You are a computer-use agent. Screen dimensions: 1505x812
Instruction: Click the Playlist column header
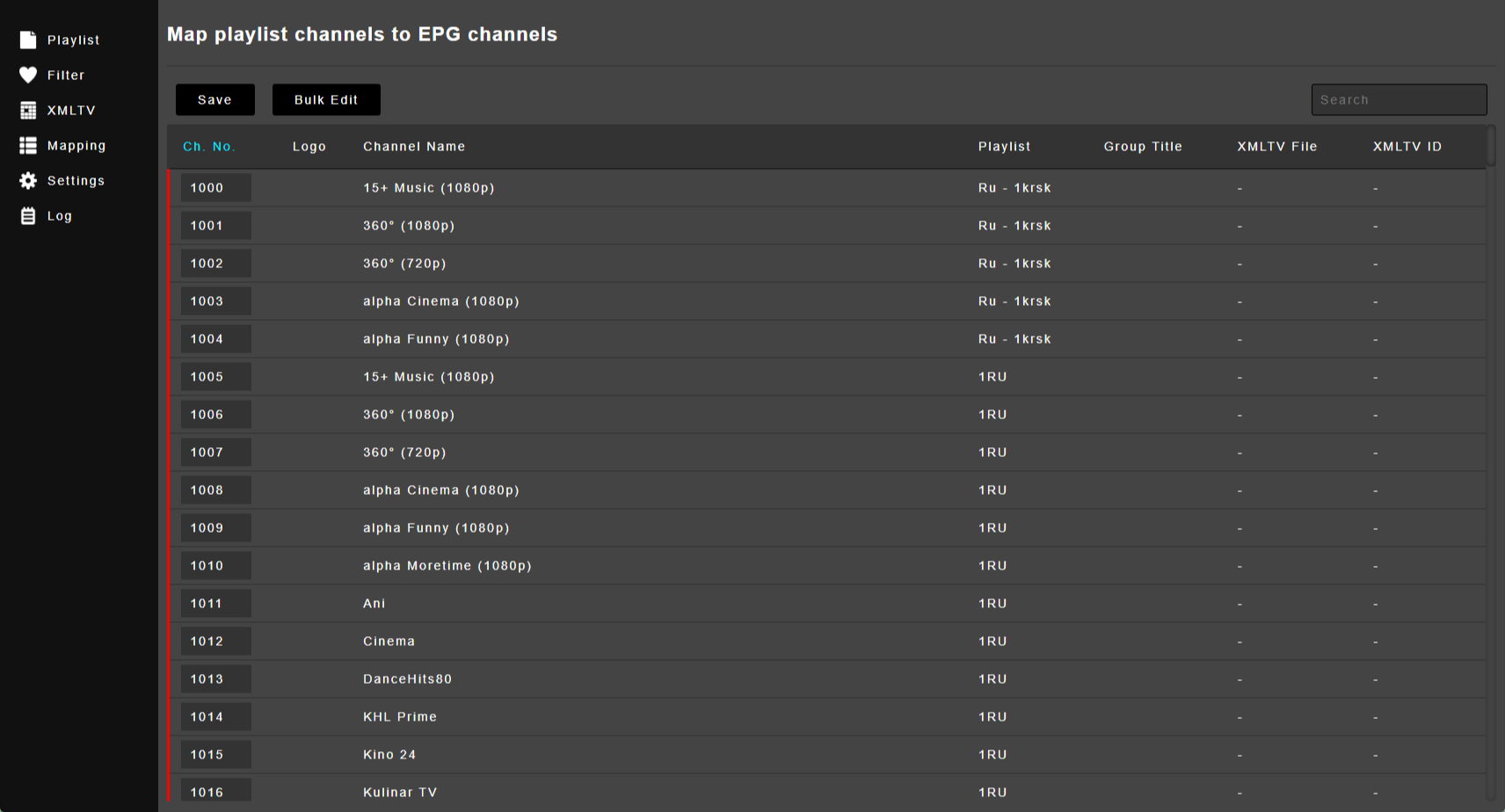click(1004, 147)
